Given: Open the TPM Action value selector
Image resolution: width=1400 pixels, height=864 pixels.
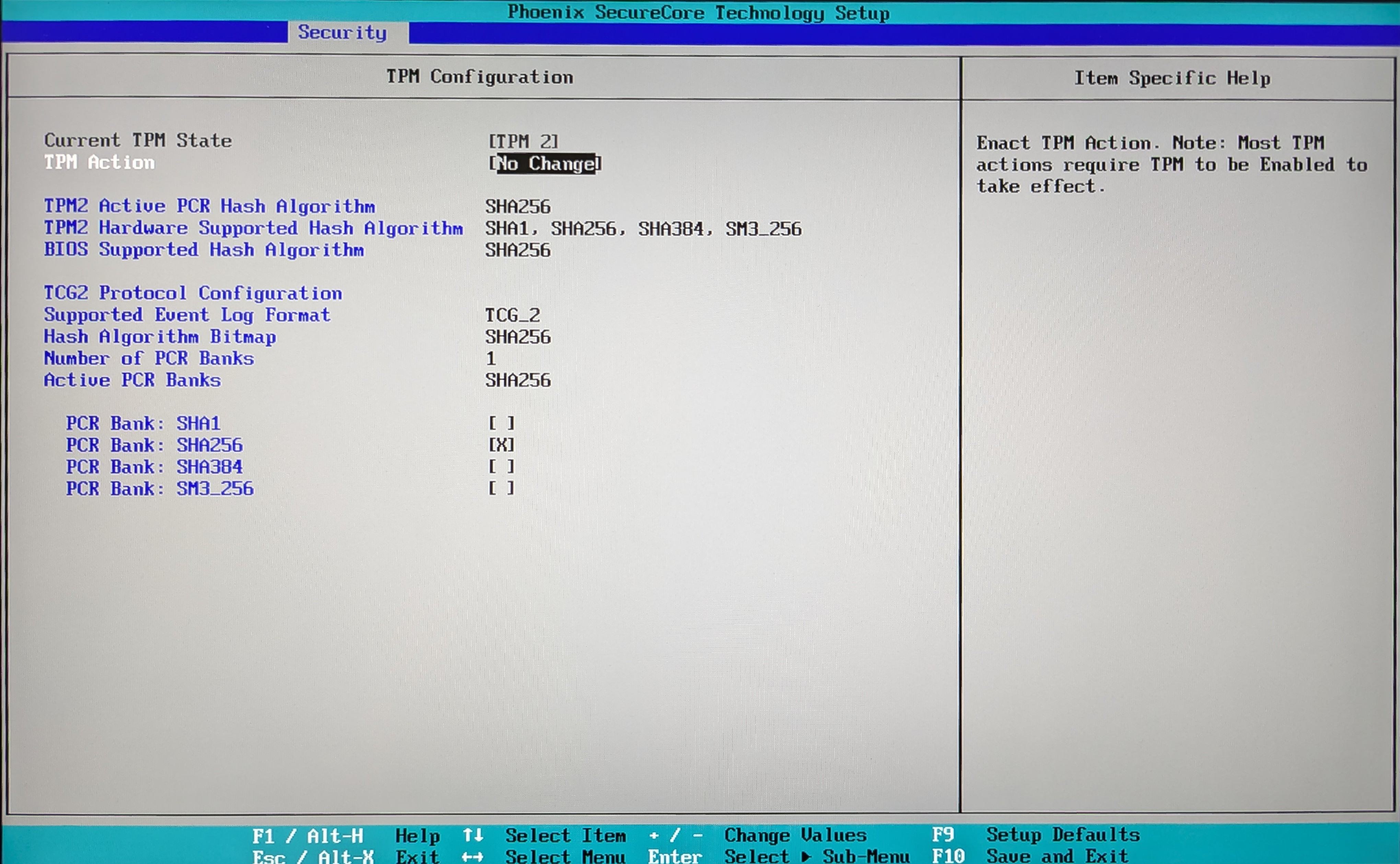Looking at the screenshot, I should [x=545, y=163].
